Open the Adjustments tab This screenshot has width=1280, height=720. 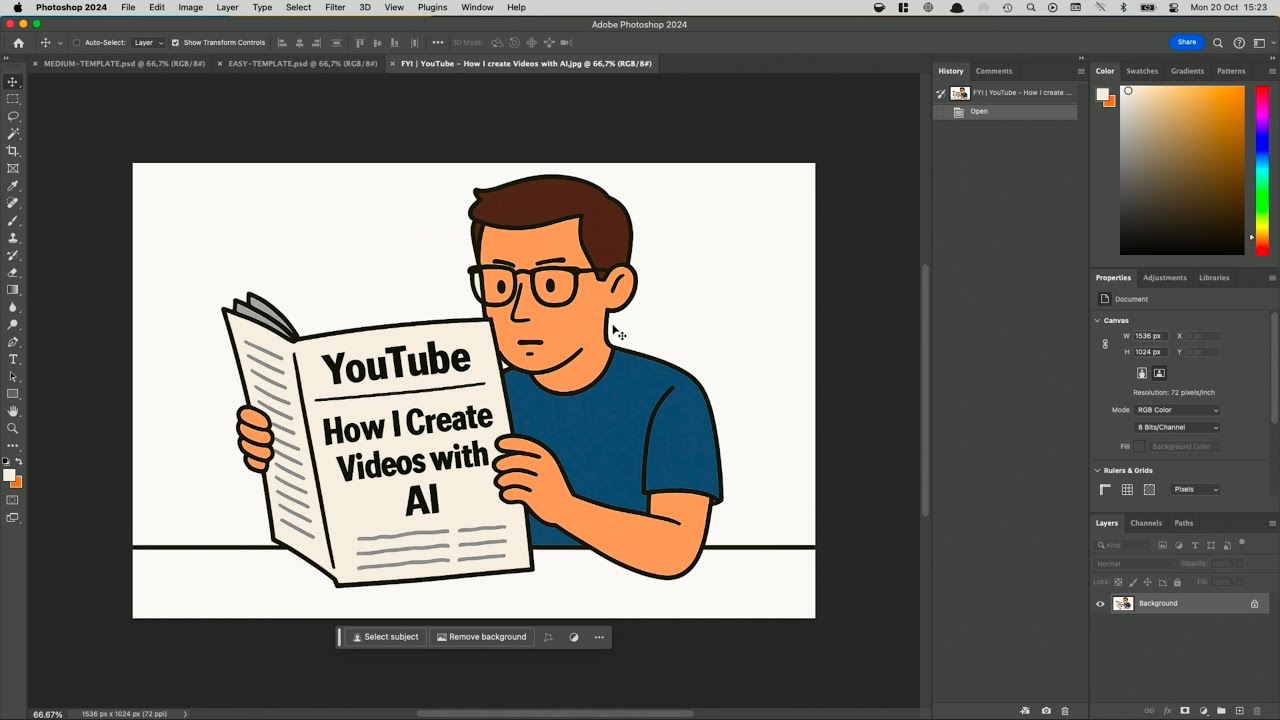tap(1165, 278)
